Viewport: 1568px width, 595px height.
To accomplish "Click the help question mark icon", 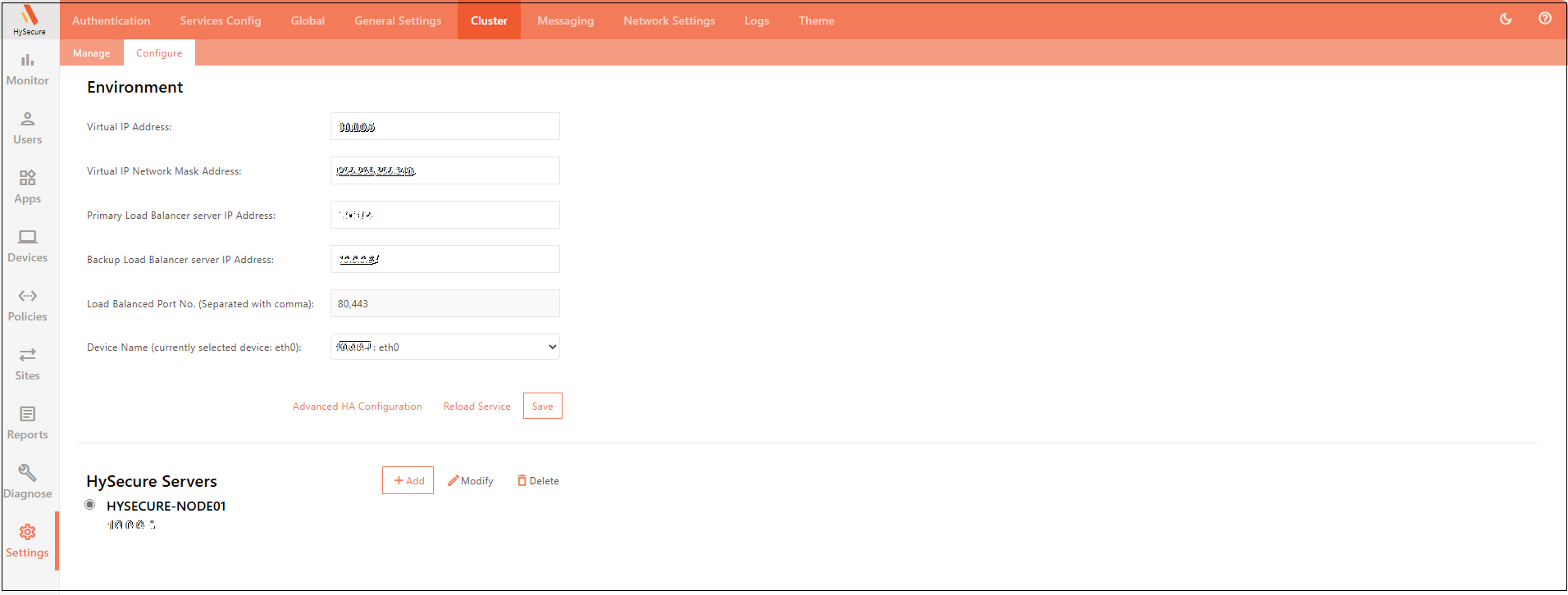I will (x=1545, y=19).
